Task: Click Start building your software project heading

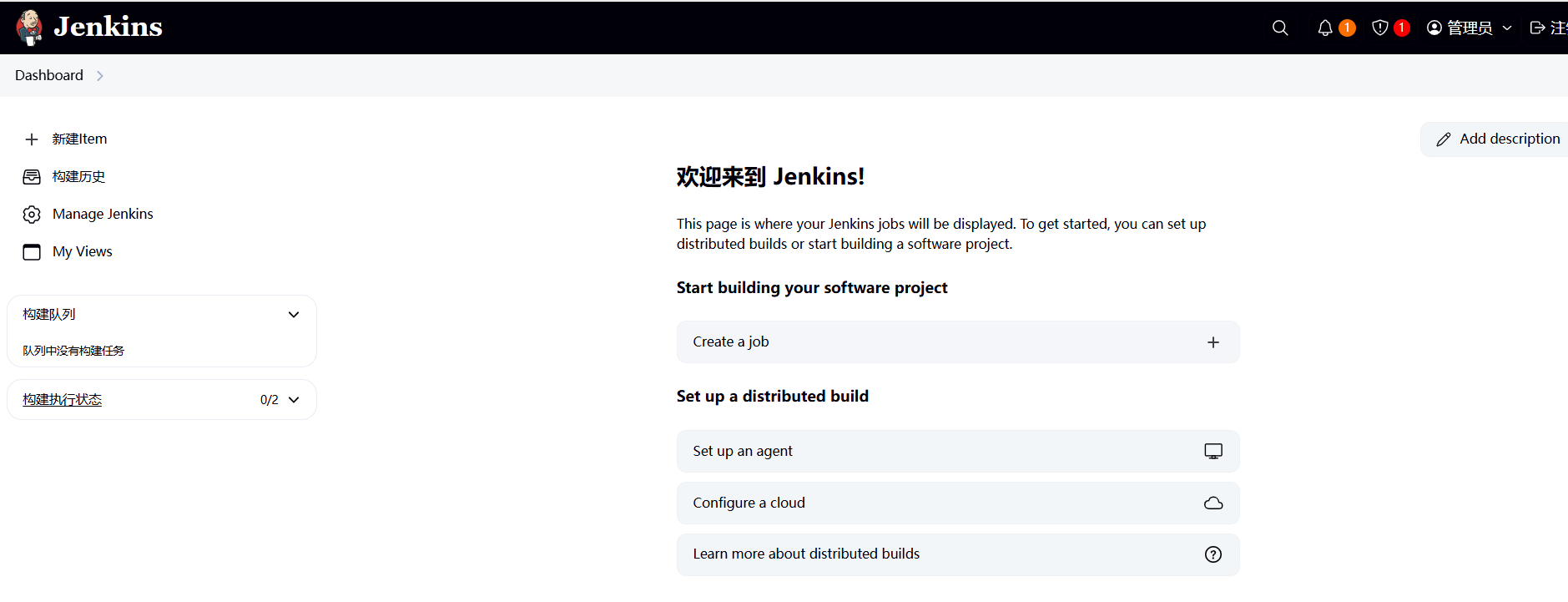Action: 812,287
